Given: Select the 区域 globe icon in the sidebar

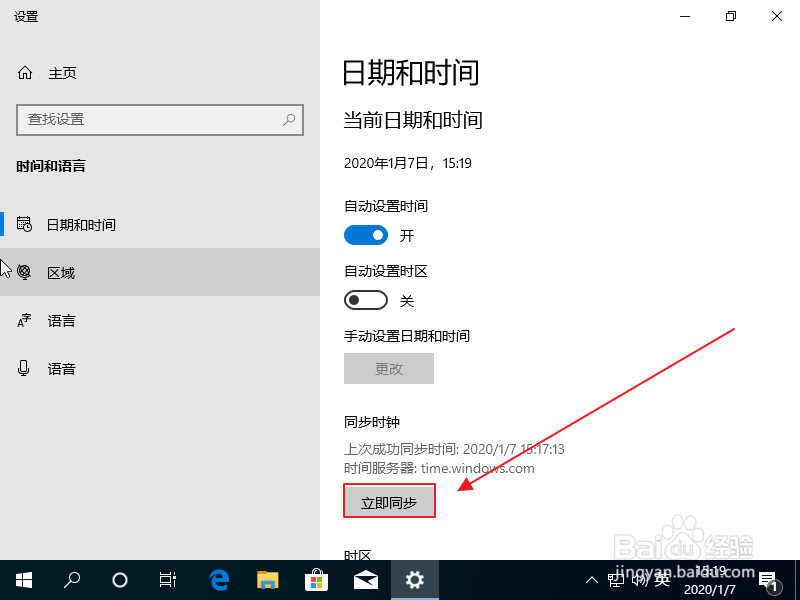Looking at the screenshot, I should pos(23,272).
